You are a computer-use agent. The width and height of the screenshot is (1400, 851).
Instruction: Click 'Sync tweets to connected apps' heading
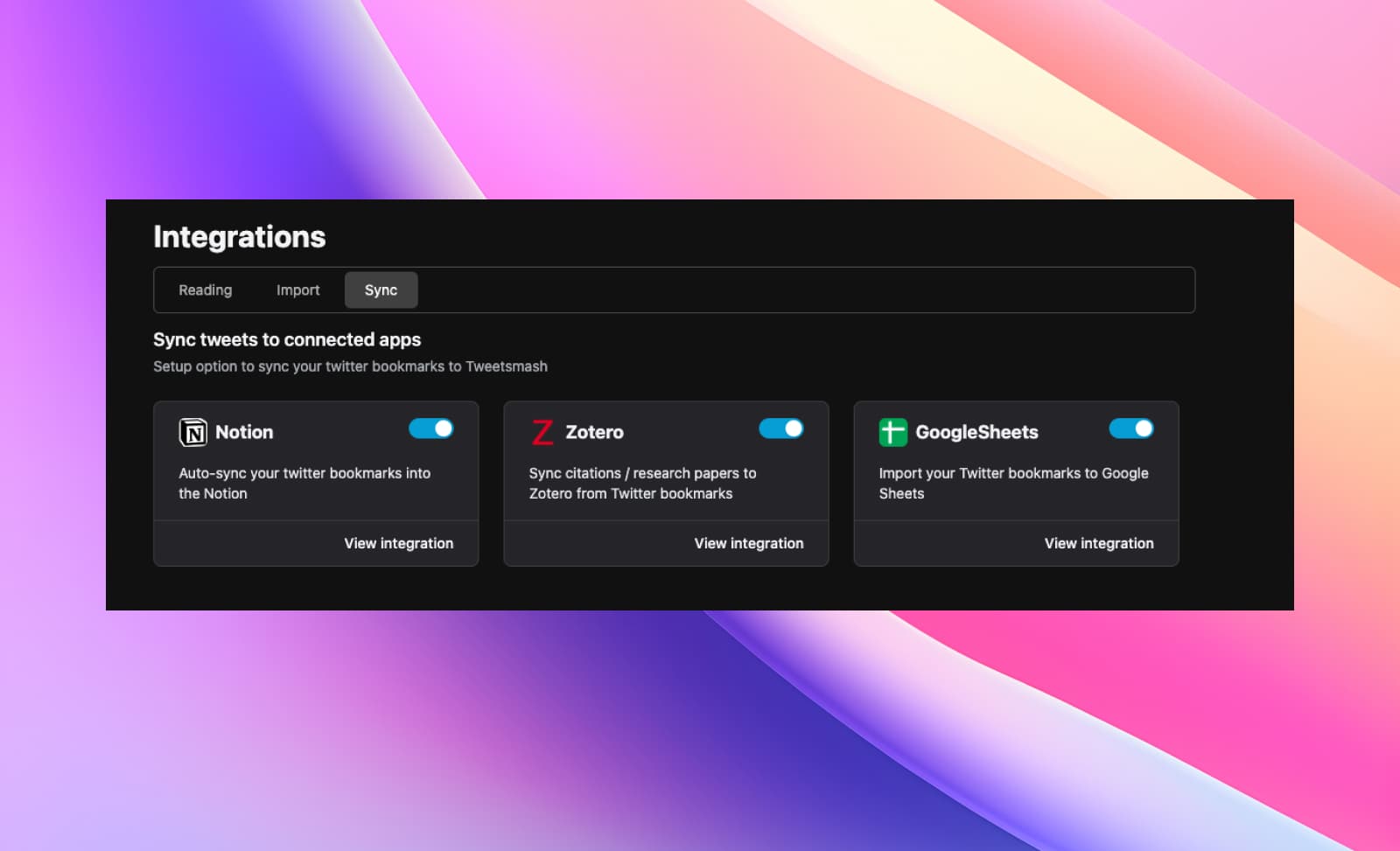pos(287,339)
